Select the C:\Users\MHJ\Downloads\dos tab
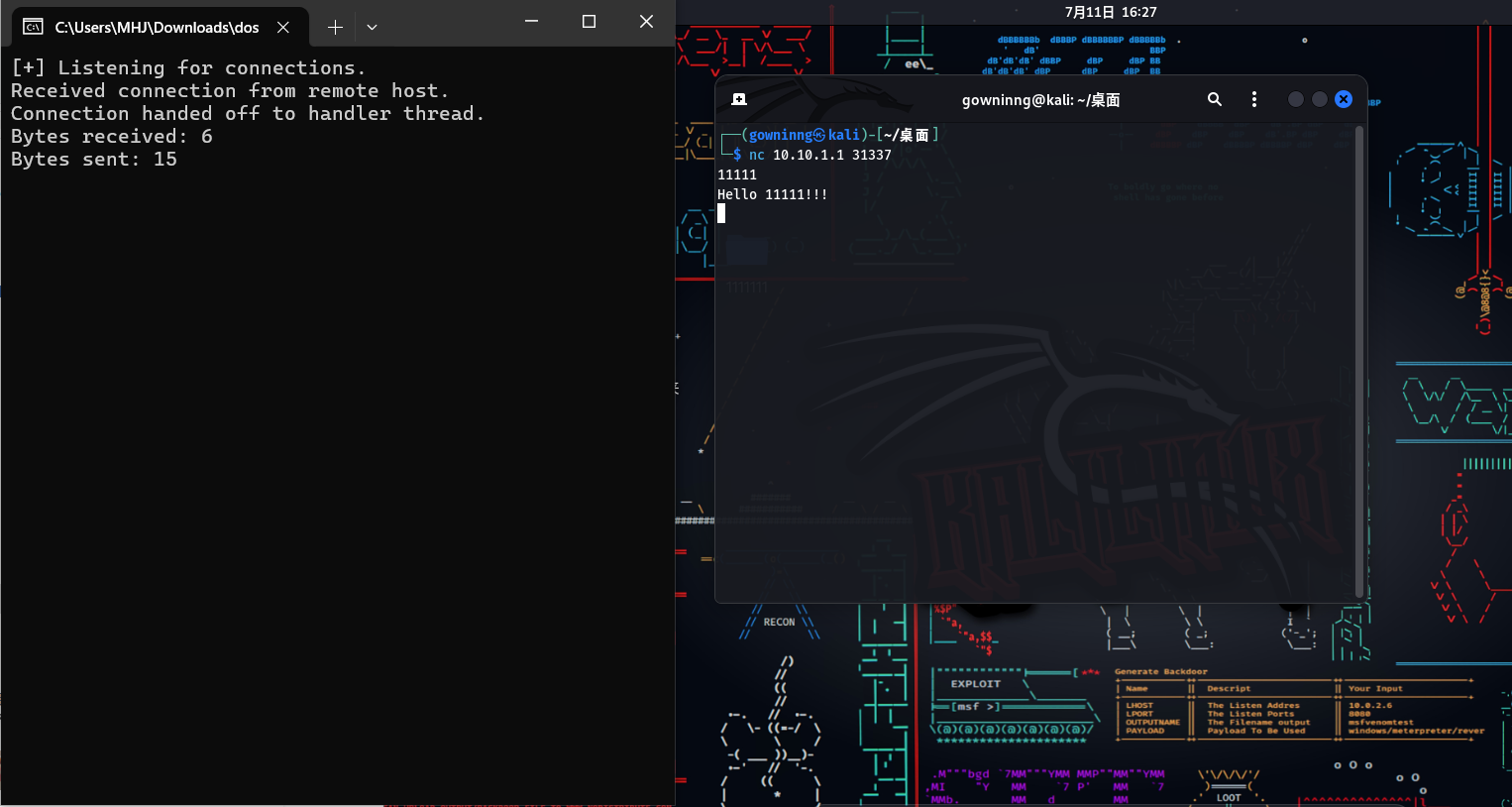This screenshot has width=1512, height=807. pyautogui.click(x=157, y=28)
